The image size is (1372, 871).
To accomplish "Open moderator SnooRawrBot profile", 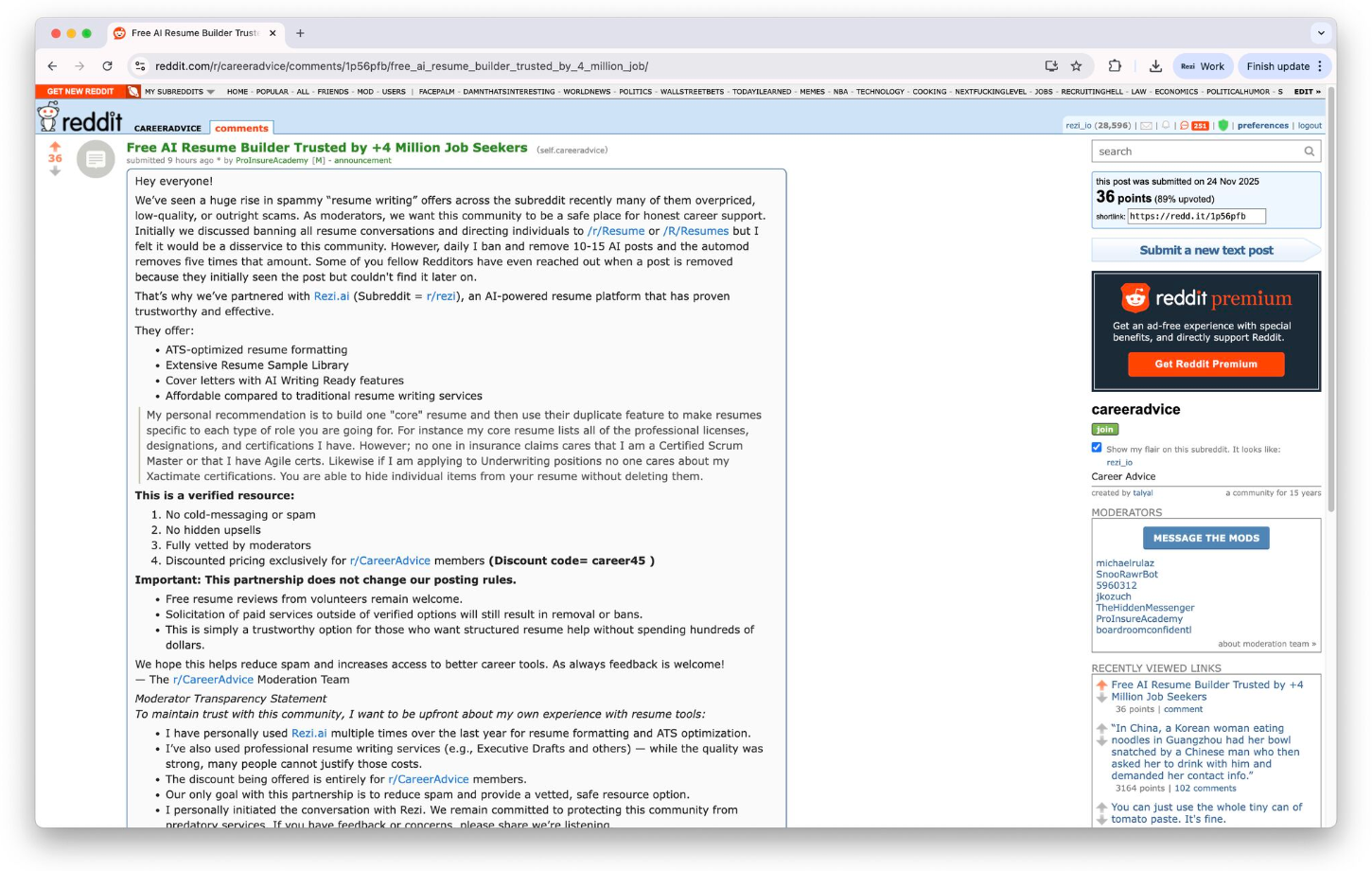I will (x=1127, y=575).
